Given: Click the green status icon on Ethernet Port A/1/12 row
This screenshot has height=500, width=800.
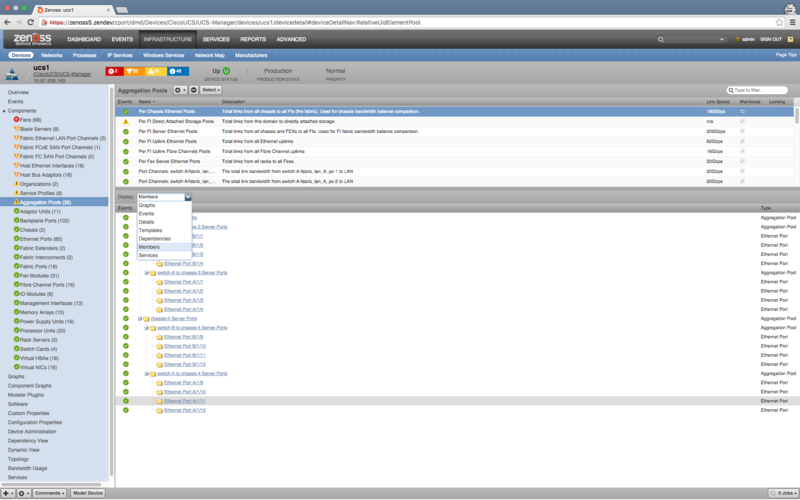Looking at the screenshot, I should point(126,410).
